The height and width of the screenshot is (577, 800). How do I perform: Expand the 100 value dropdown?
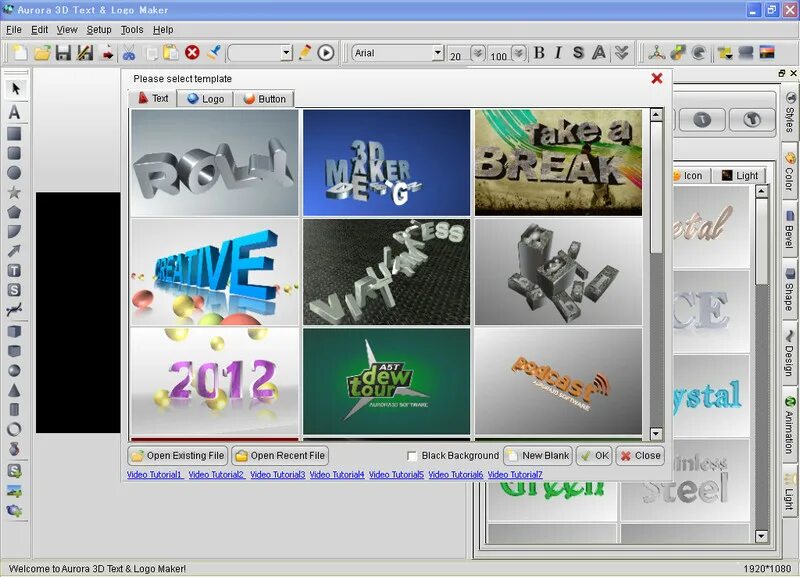pyautogui.click(x=519, y=53)
